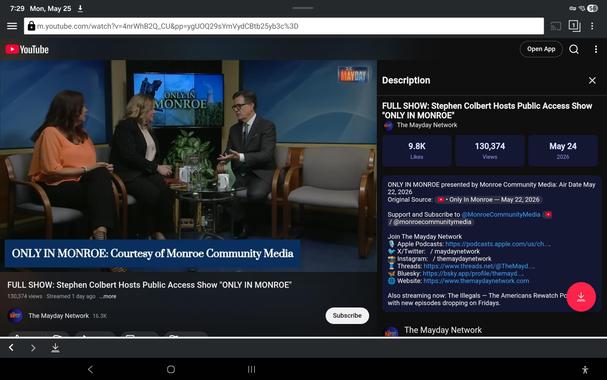The height and width of the screenshot is (380, 607).
Task: Tap the red floating download button
Action: point(581,297)
